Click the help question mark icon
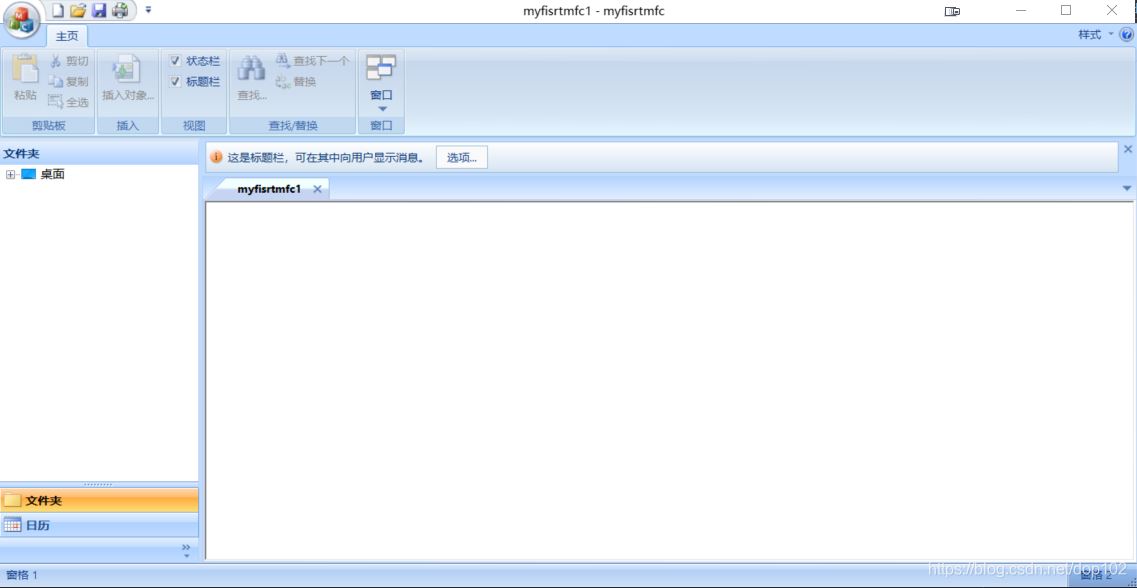The width and height of the screenshot is (1137, 588). [1126, 35]
